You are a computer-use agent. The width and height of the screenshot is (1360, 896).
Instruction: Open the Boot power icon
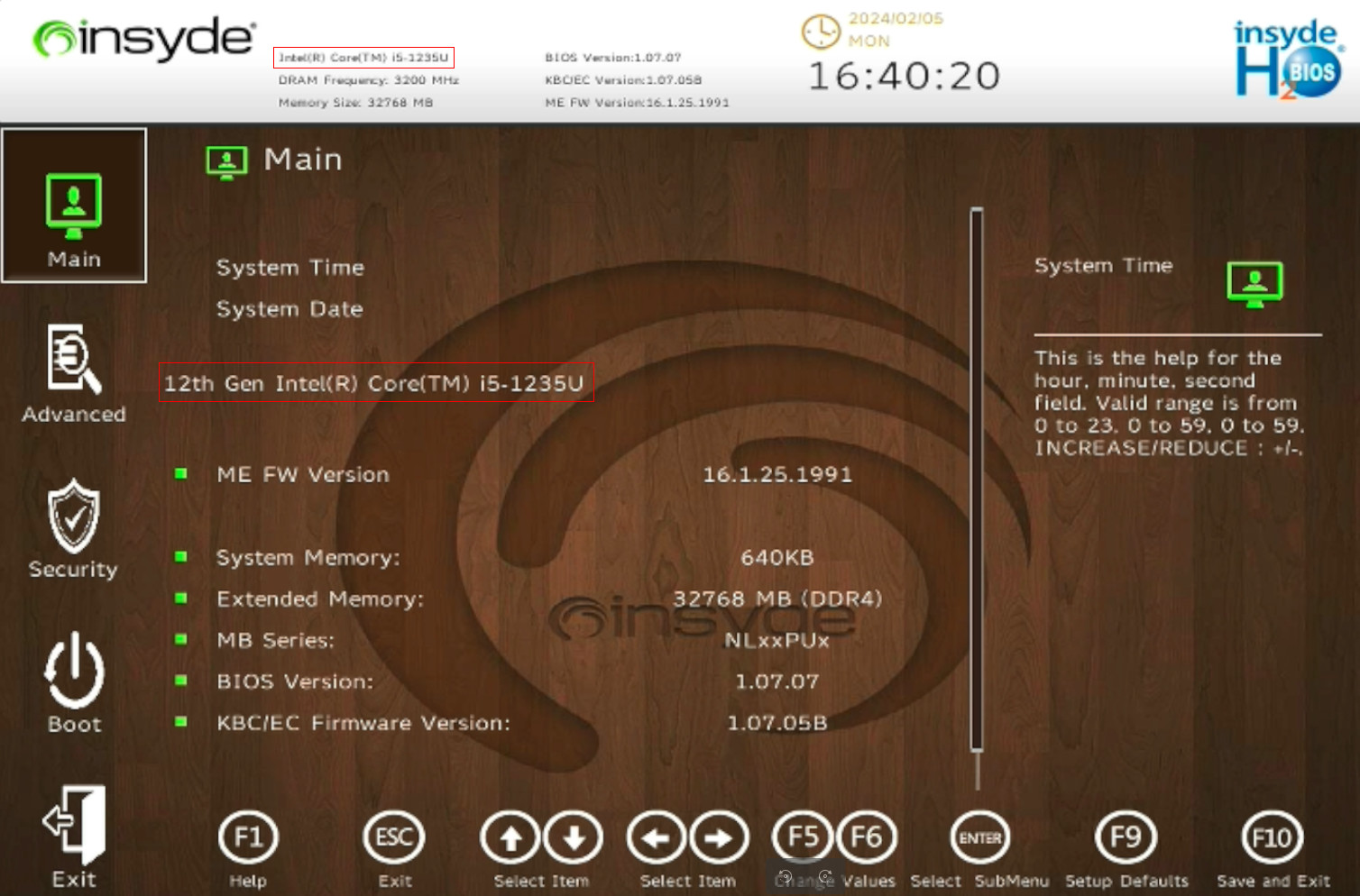pos(74,671)
